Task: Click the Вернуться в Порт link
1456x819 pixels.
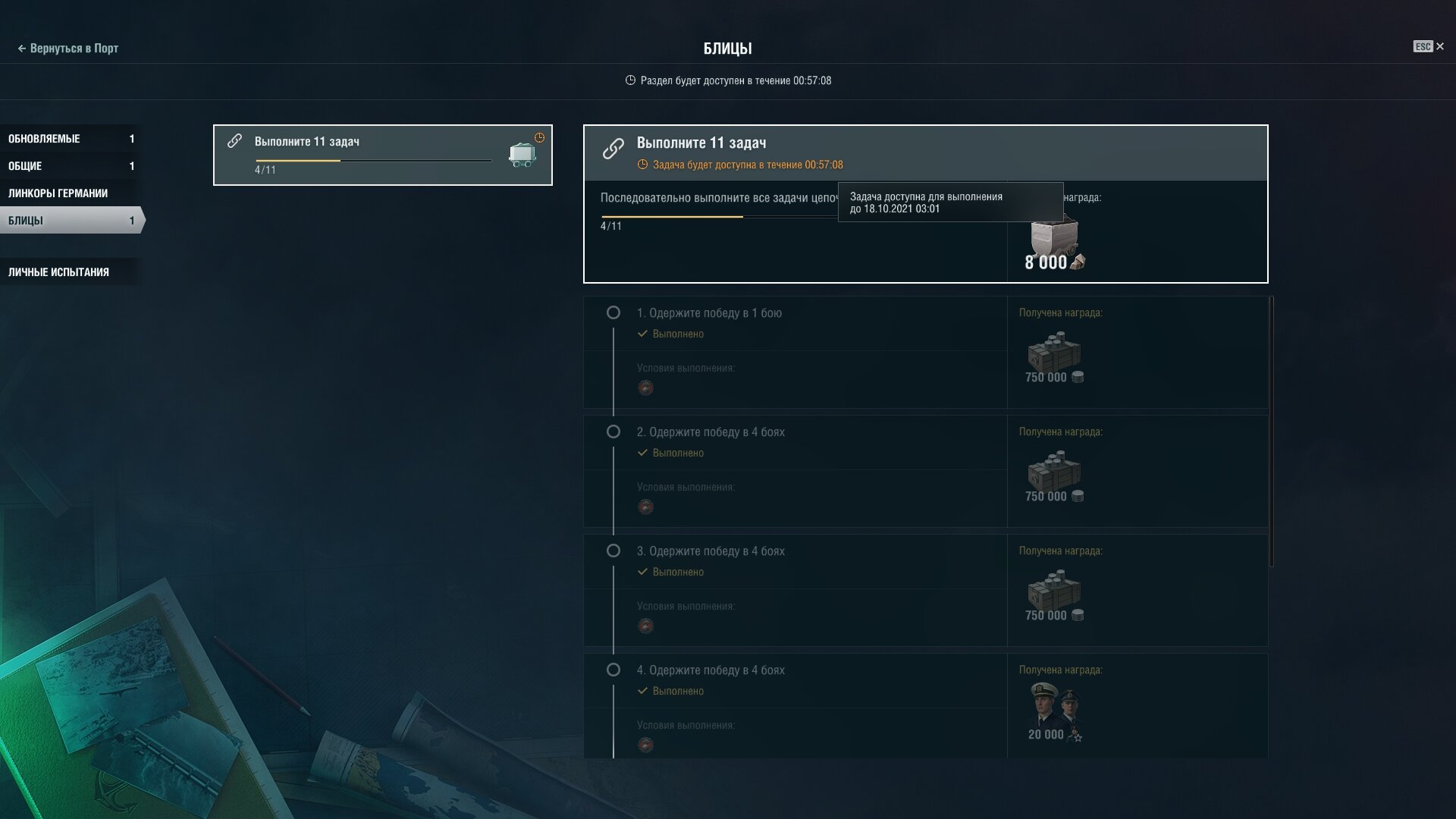Action: click(x=67, y=48)
